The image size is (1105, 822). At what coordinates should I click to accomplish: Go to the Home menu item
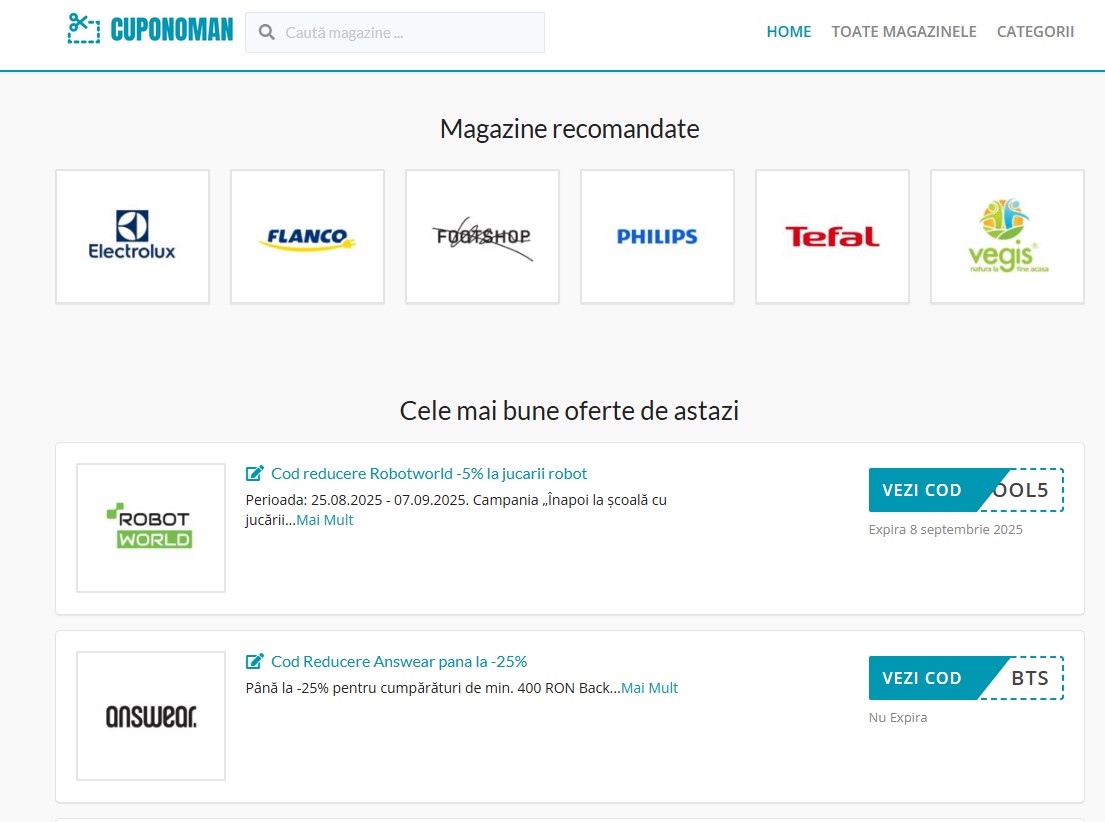[x=788, y=32]
